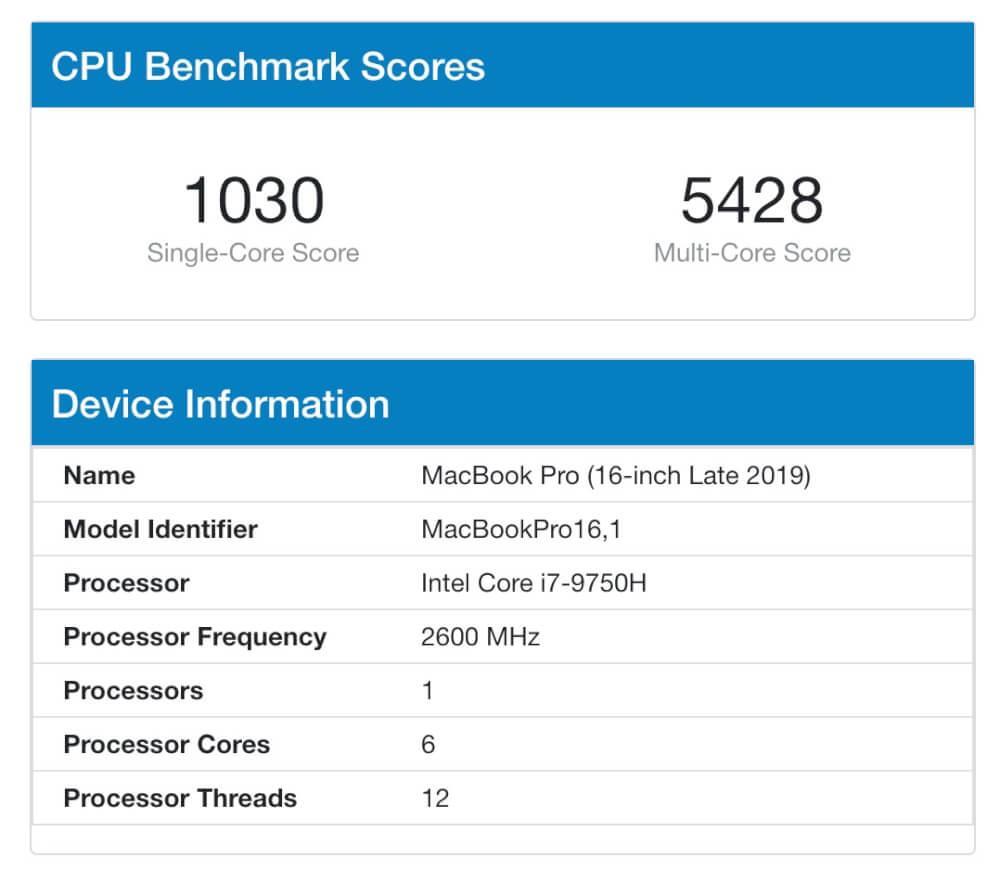Click the Device Information header
1000x870 pixels.
(x=221, y=404)
